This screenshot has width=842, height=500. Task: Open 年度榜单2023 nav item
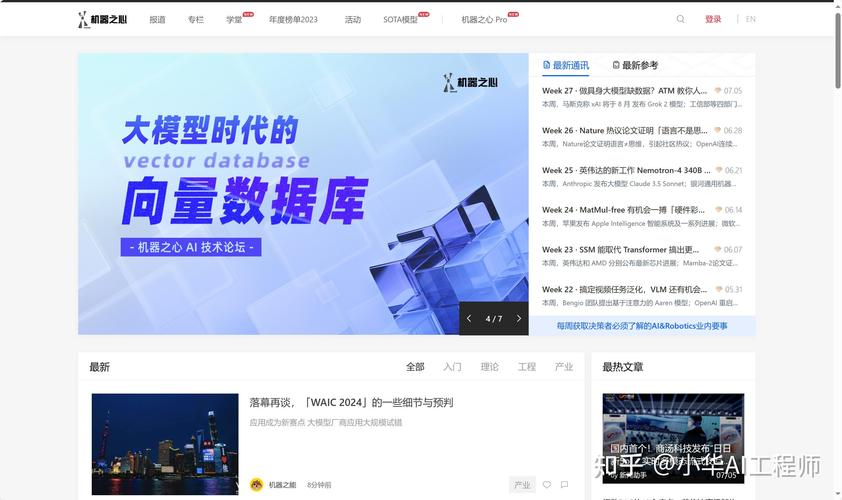pos(293,19)
